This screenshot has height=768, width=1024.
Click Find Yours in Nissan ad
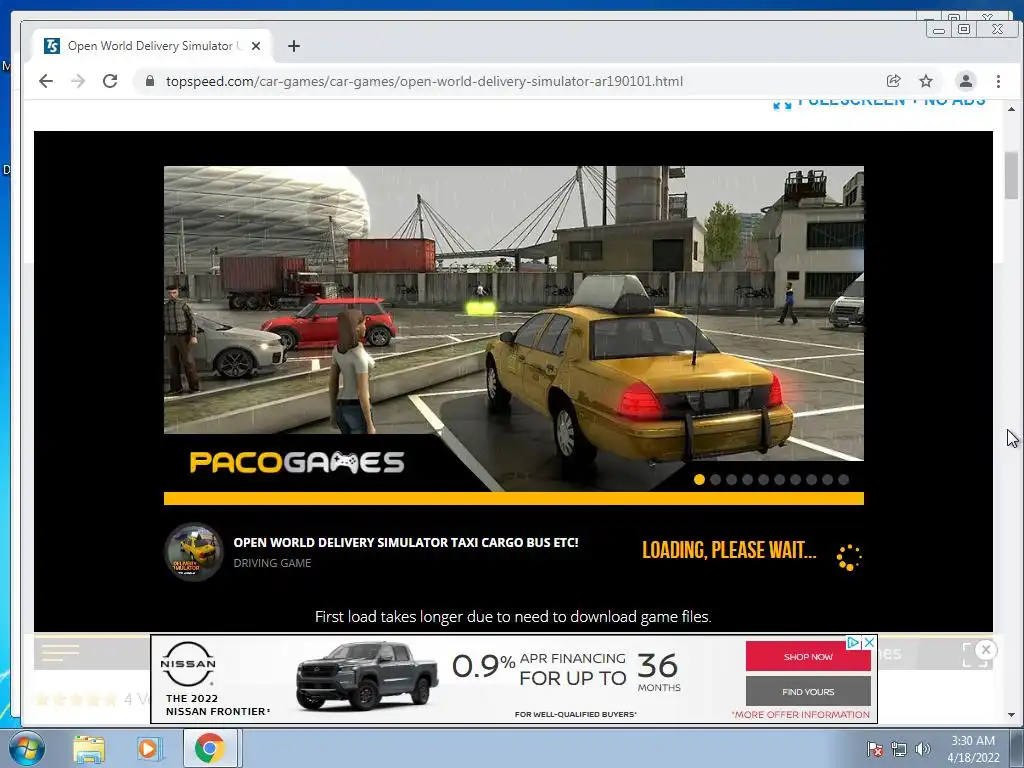(808, 692)
